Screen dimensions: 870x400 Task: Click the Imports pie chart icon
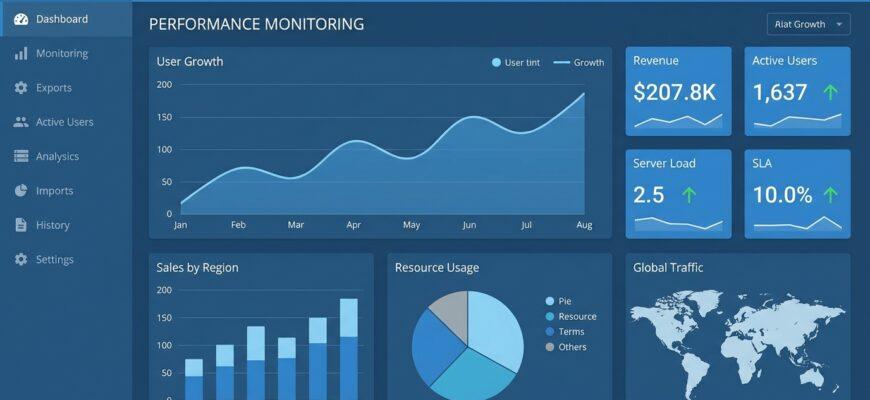(x=21, y=191)
